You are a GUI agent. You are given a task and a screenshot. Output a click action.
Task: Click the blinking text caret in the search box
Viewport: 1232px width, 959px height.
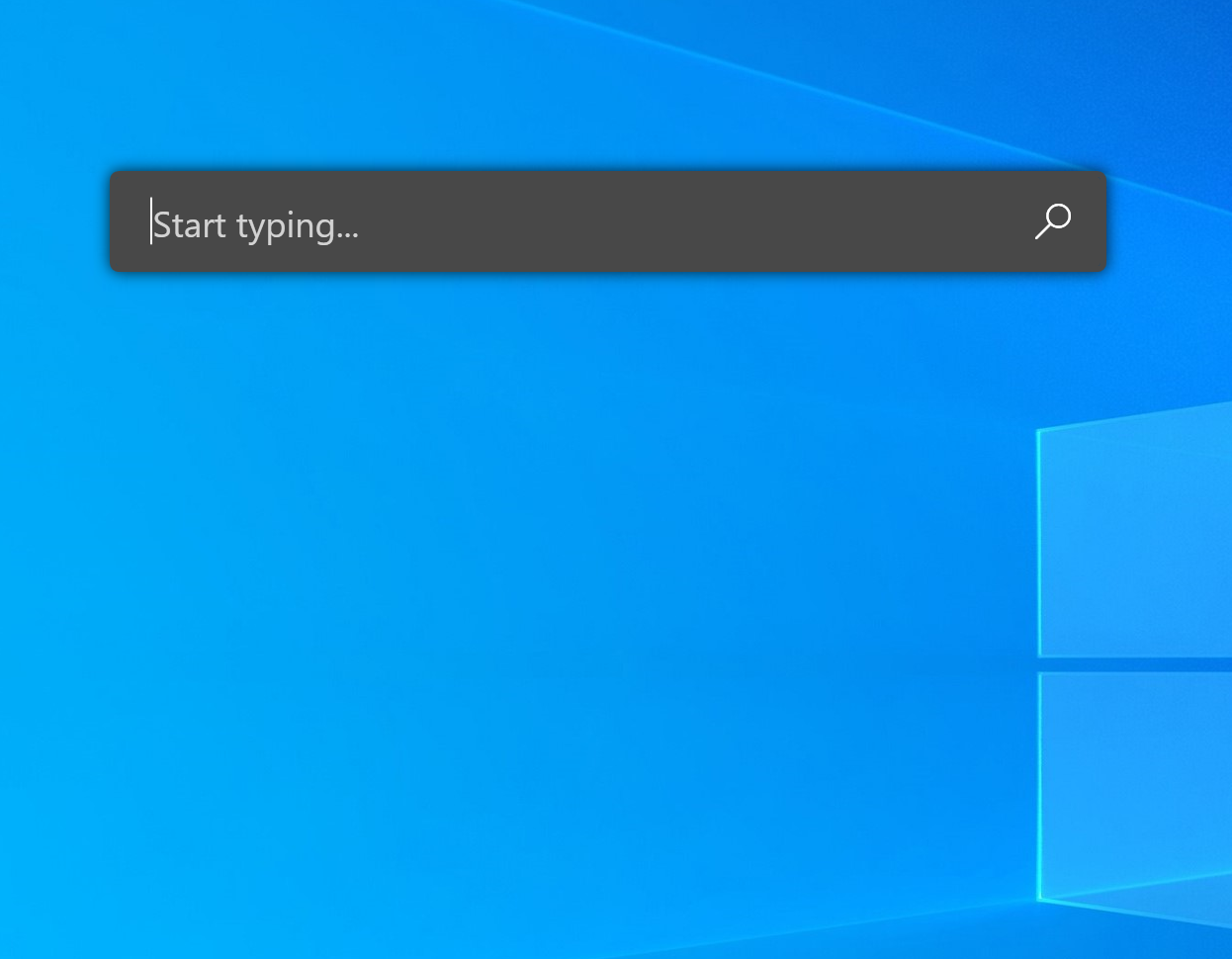(151, 220)
